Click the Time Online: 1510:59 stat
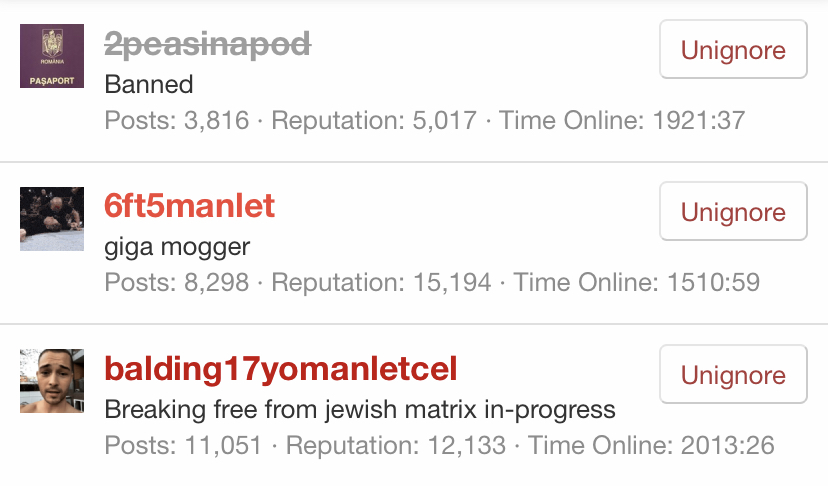Screen dimensions: 828x486 (x=637, y=283)
